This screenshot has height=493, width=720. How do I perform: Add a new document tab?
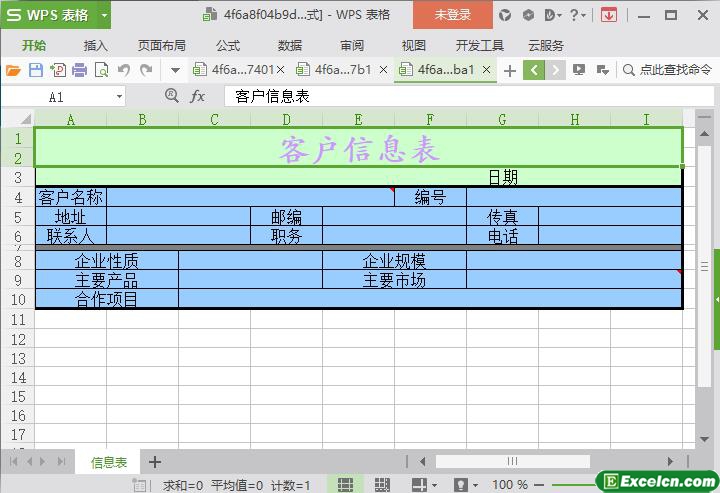coord(510,71)
